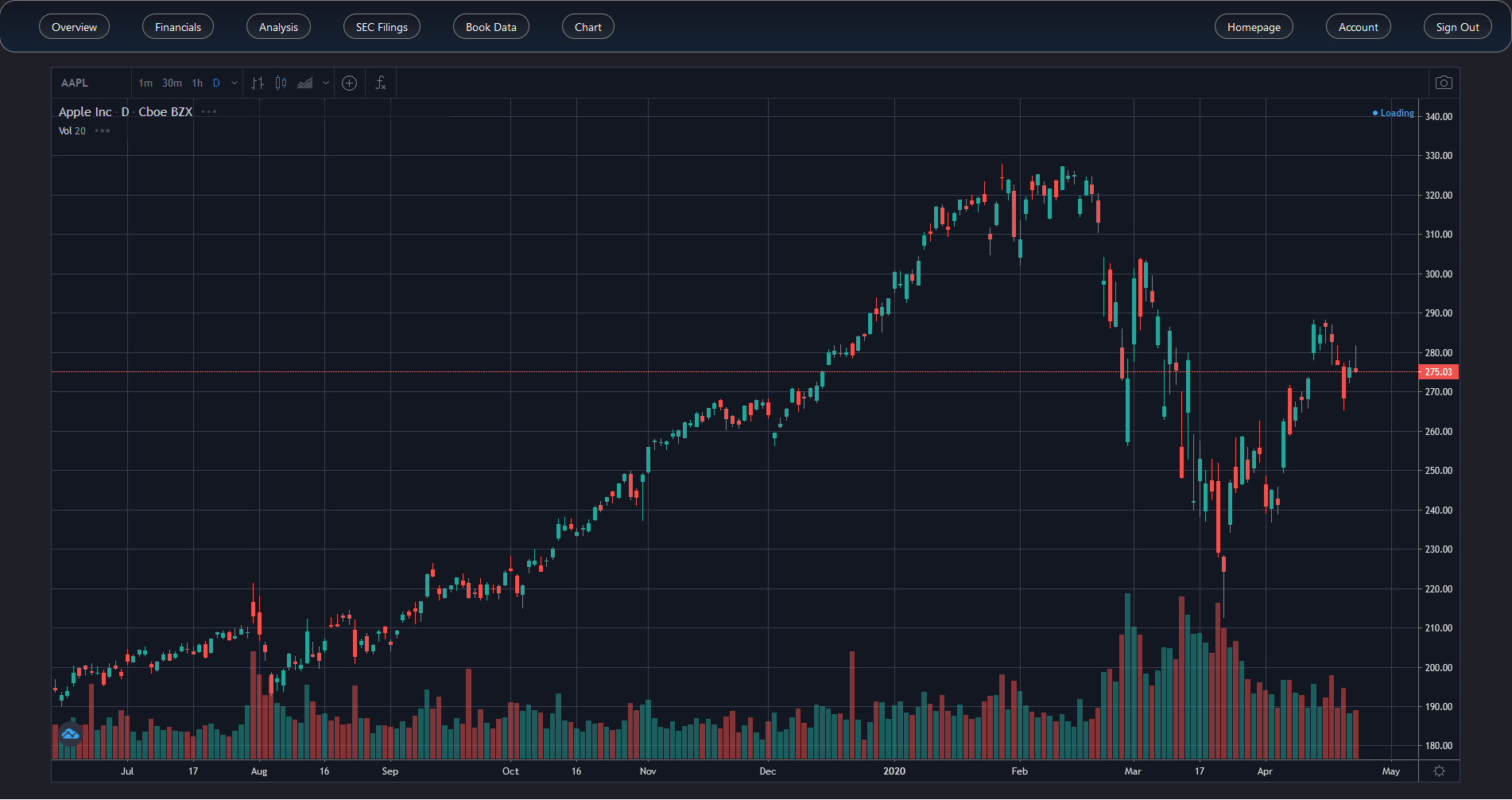Click the Nov label on the time axis
Viewport: 1512px width, 800px height.
[648, 771]
